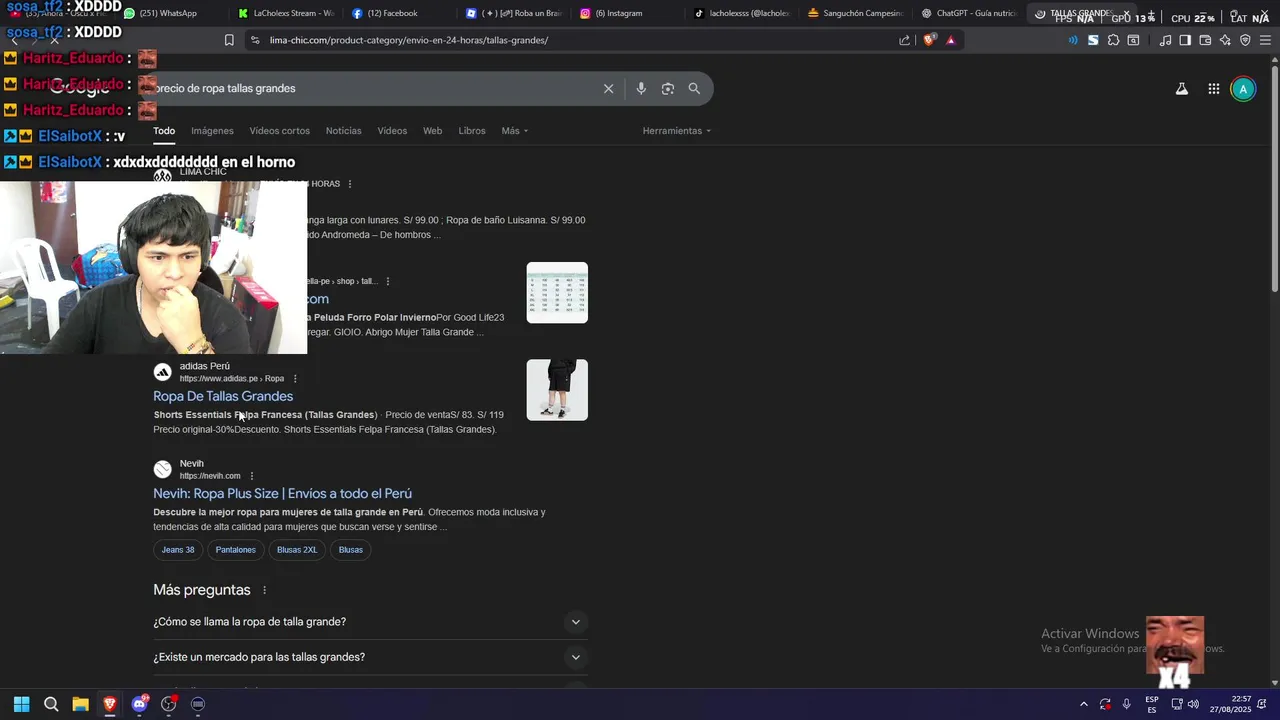1280x720 pixels.
Task: Open the media control music note icon
Action: pos(1165,40)
